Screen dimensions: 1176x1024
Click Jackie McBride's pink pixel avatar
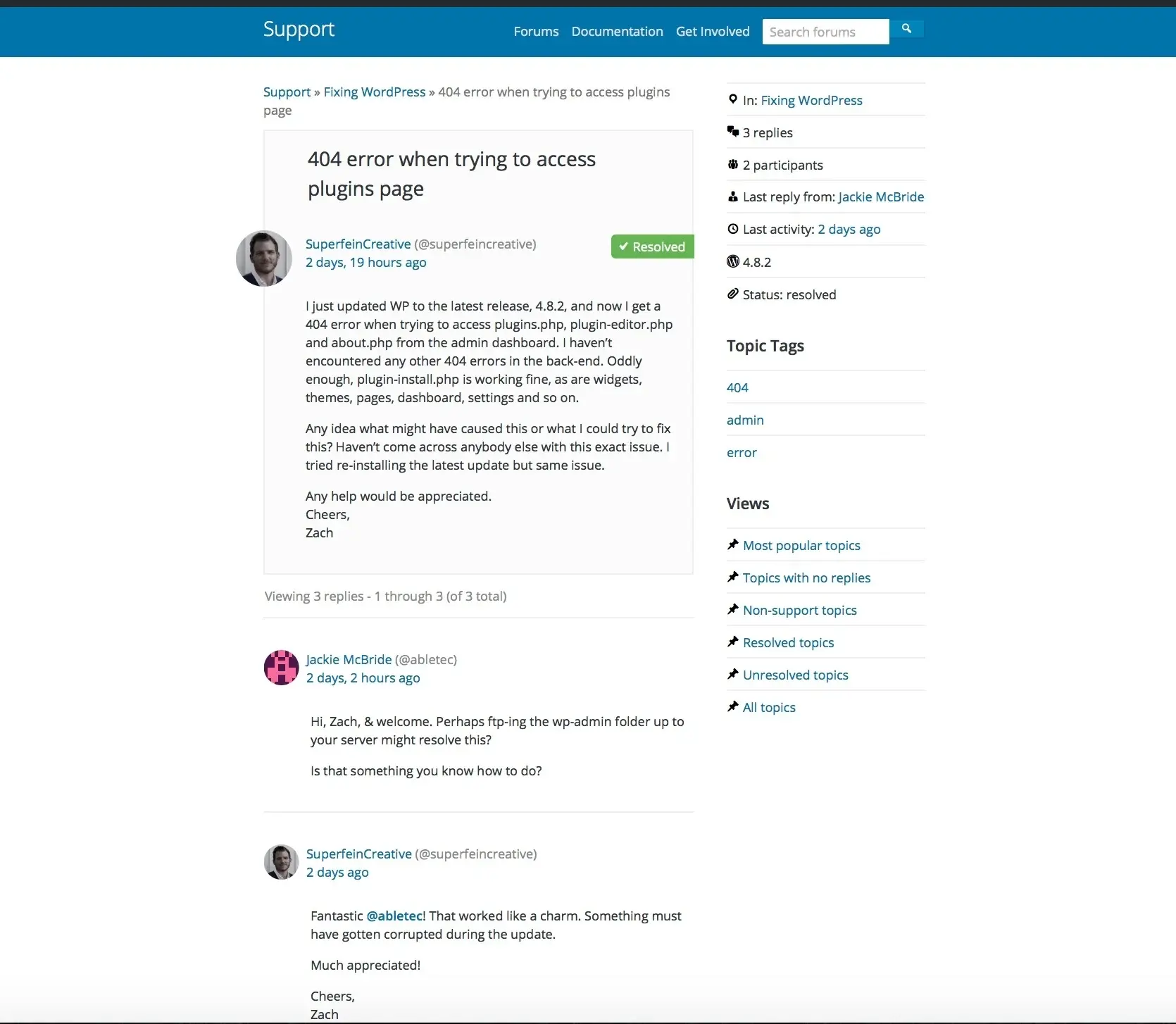282,668
